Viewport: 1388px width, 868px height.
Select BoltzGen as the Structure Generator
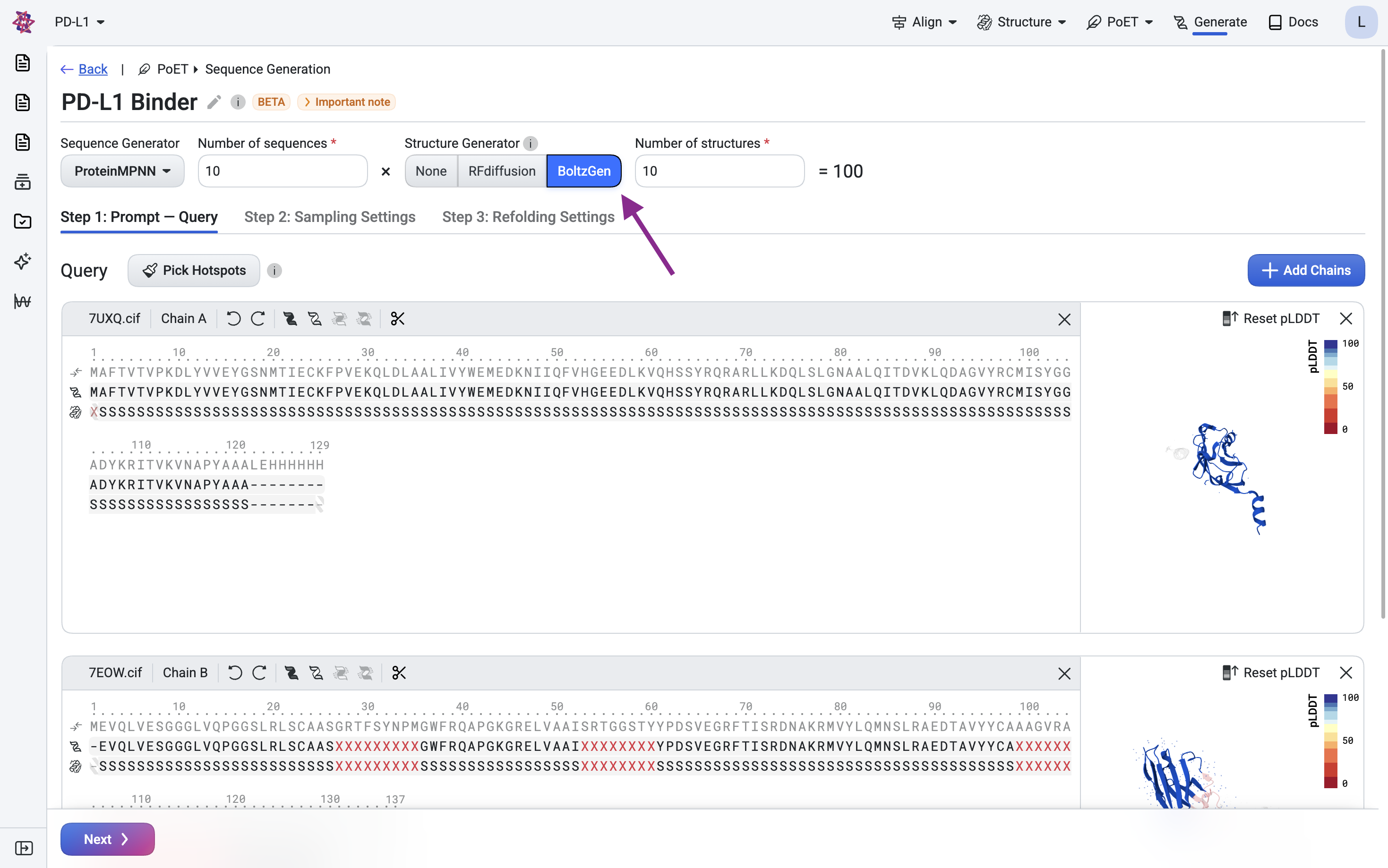click(x=584, y=171)
